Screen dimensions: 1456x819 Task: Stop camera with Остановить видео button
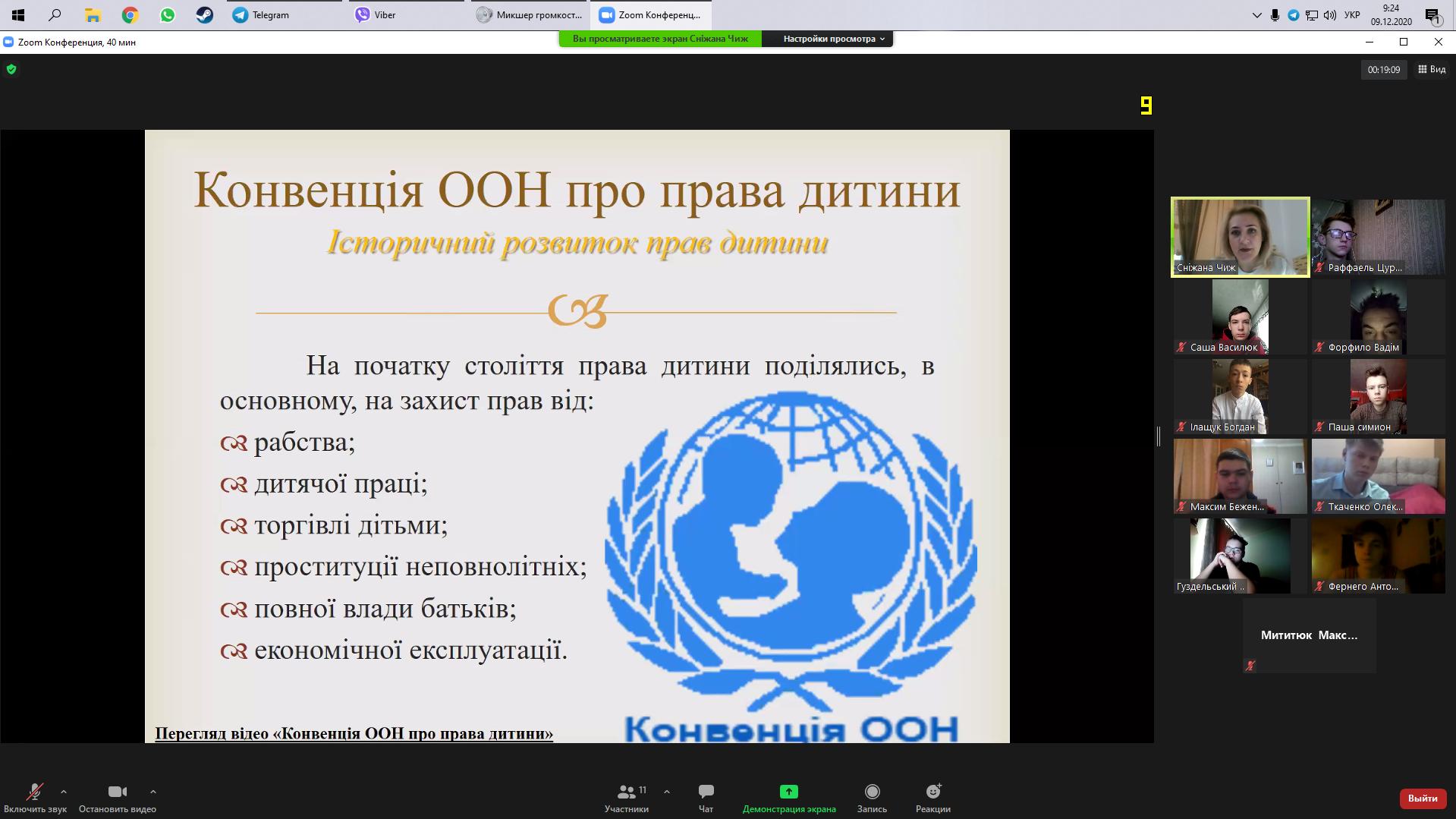click(x=118, y=799)
